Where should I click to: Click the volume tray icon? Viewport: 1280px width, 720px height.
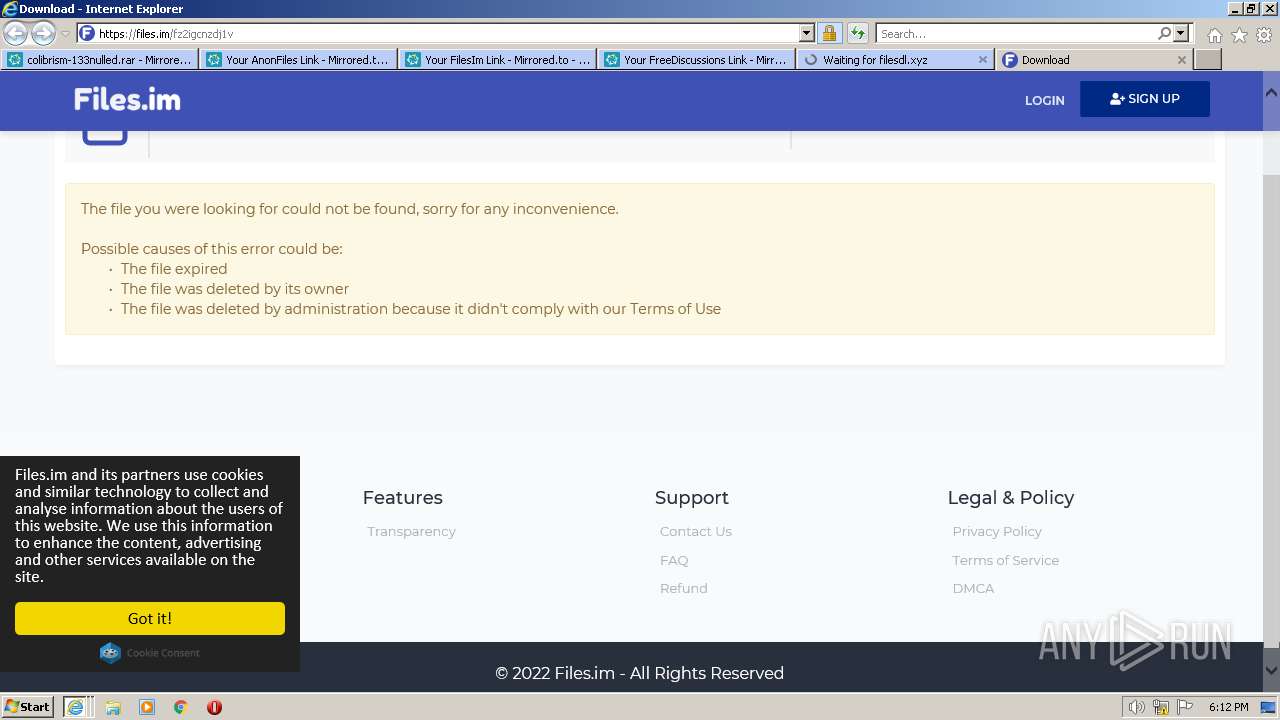tap(1136, 707)
